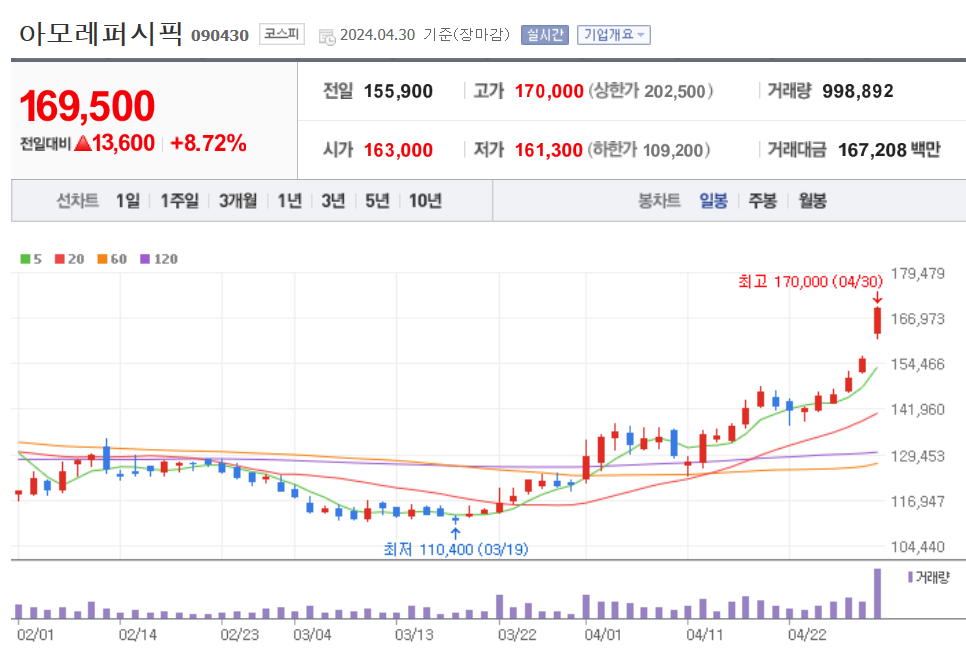The image size is (966, 666).
Task: Click the 104,440 price axis label
Action: point(917,547)
